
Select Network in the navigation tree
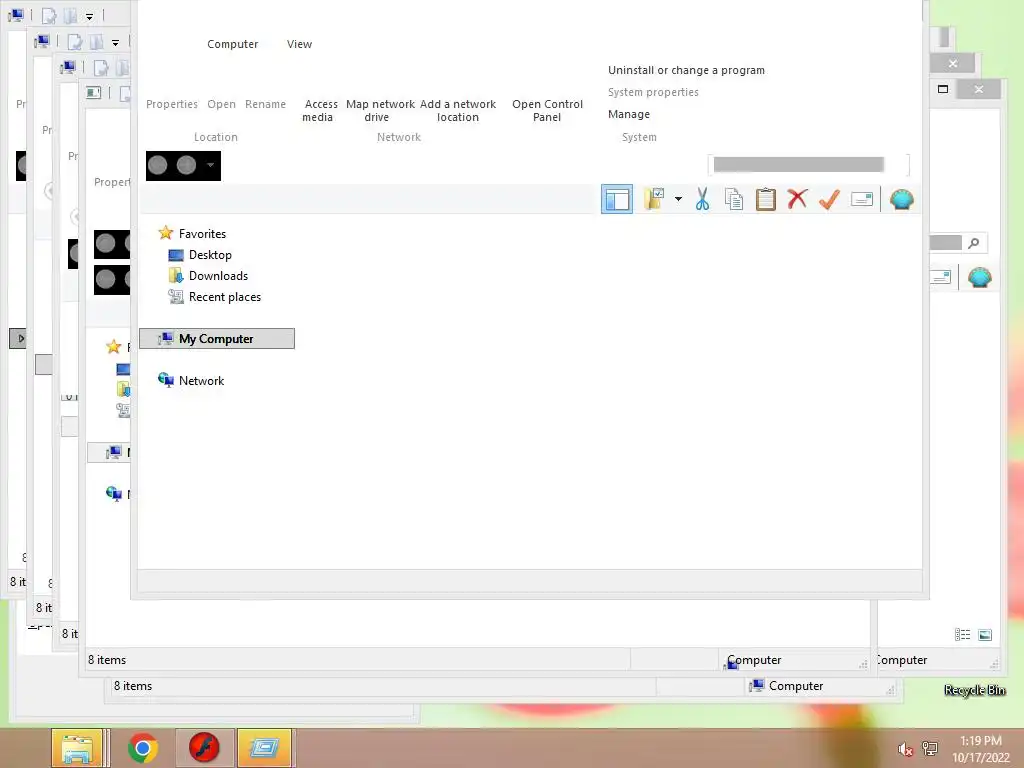tap(201, 381)
